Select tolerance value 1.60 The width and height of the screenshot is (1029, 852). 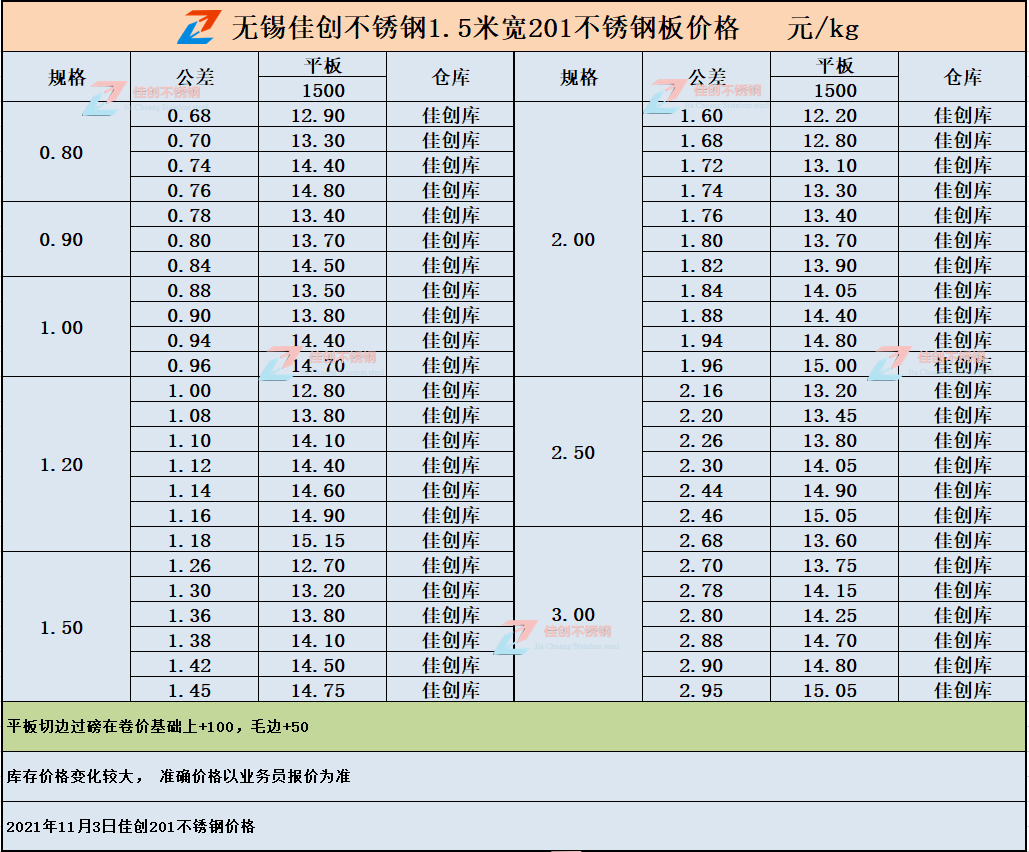[x=701, y=116]
